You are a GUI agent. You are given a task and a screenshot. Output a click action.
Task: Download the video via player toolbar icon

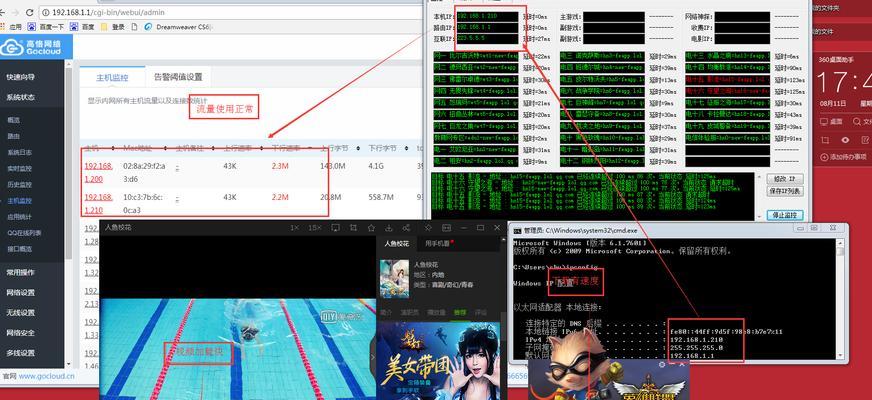coord(389,228)
